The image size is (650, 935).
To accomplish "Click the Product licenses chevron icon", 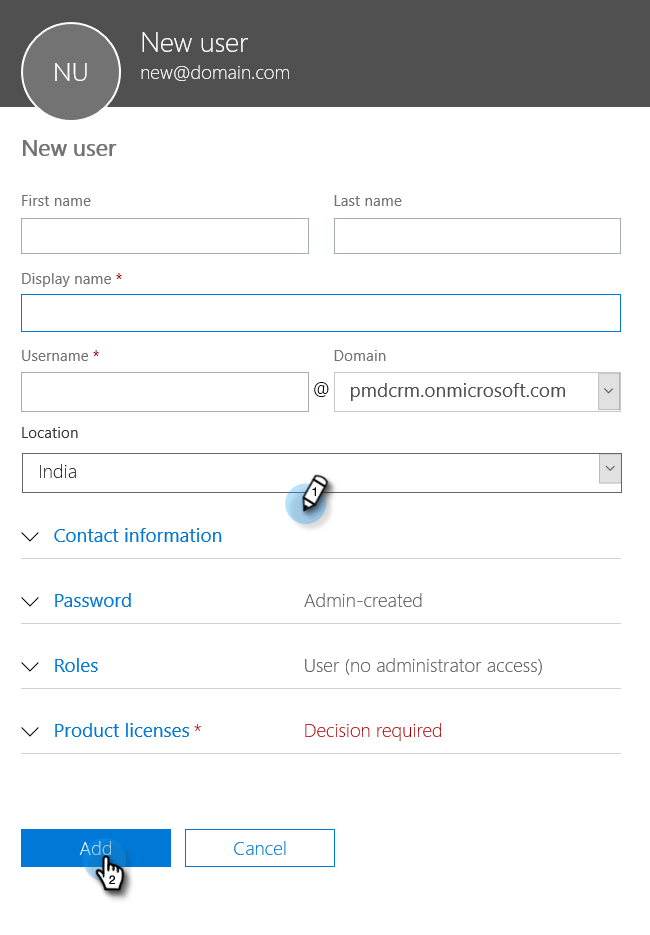I will pos(29,732).
